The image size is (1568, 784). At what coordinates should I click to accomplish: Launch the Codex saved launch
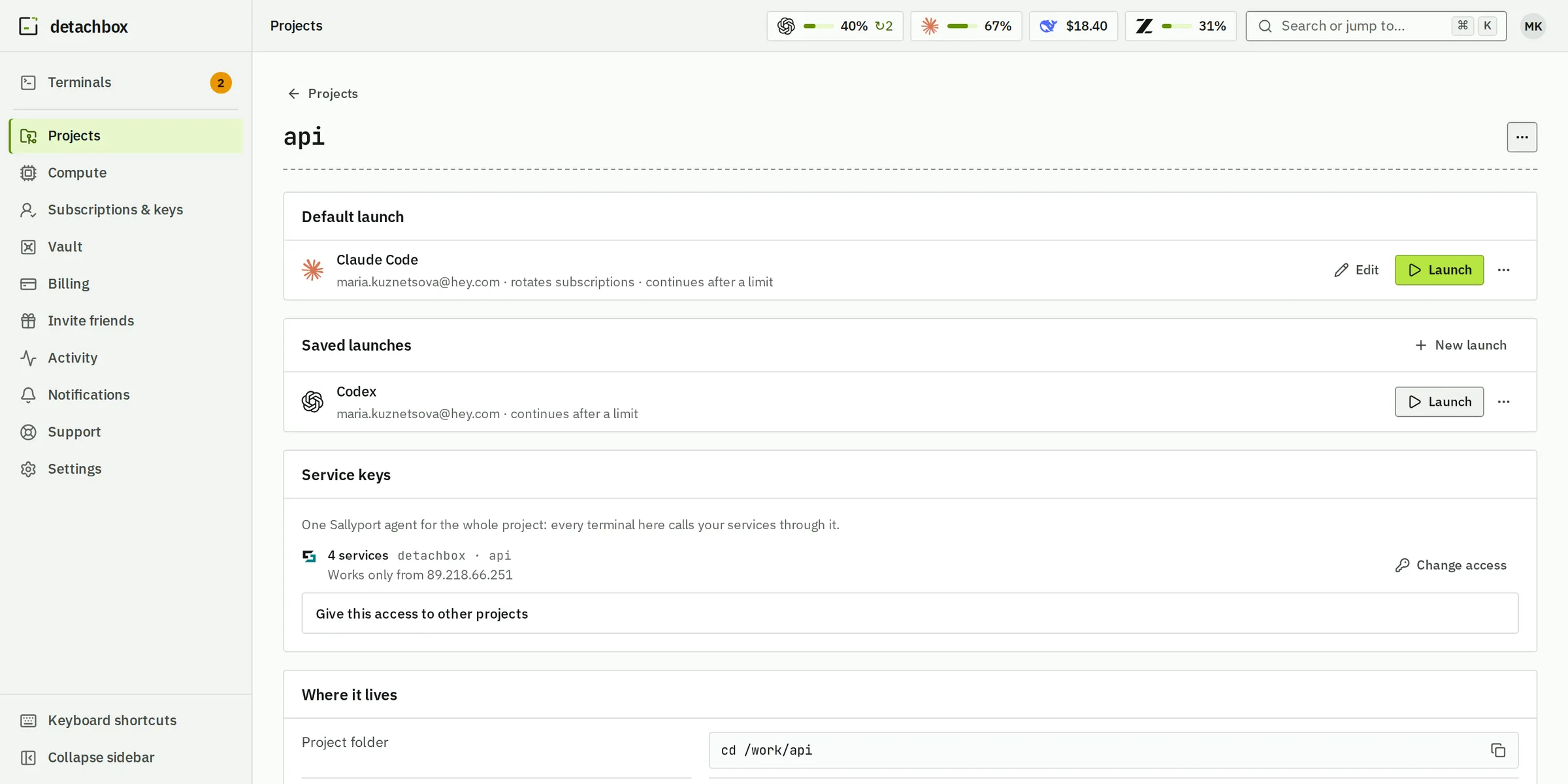click(1439, 402)
